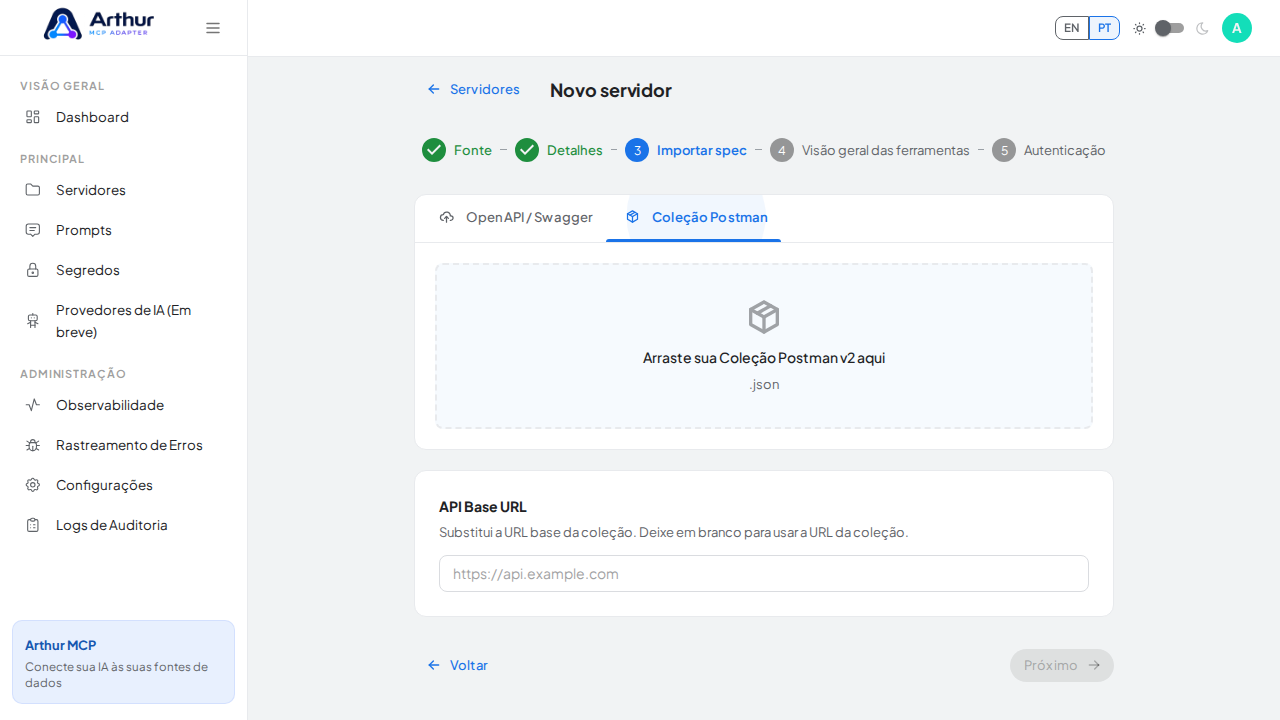Click the Dashboard grid icon
The image size is (1280, 720).
33,117
